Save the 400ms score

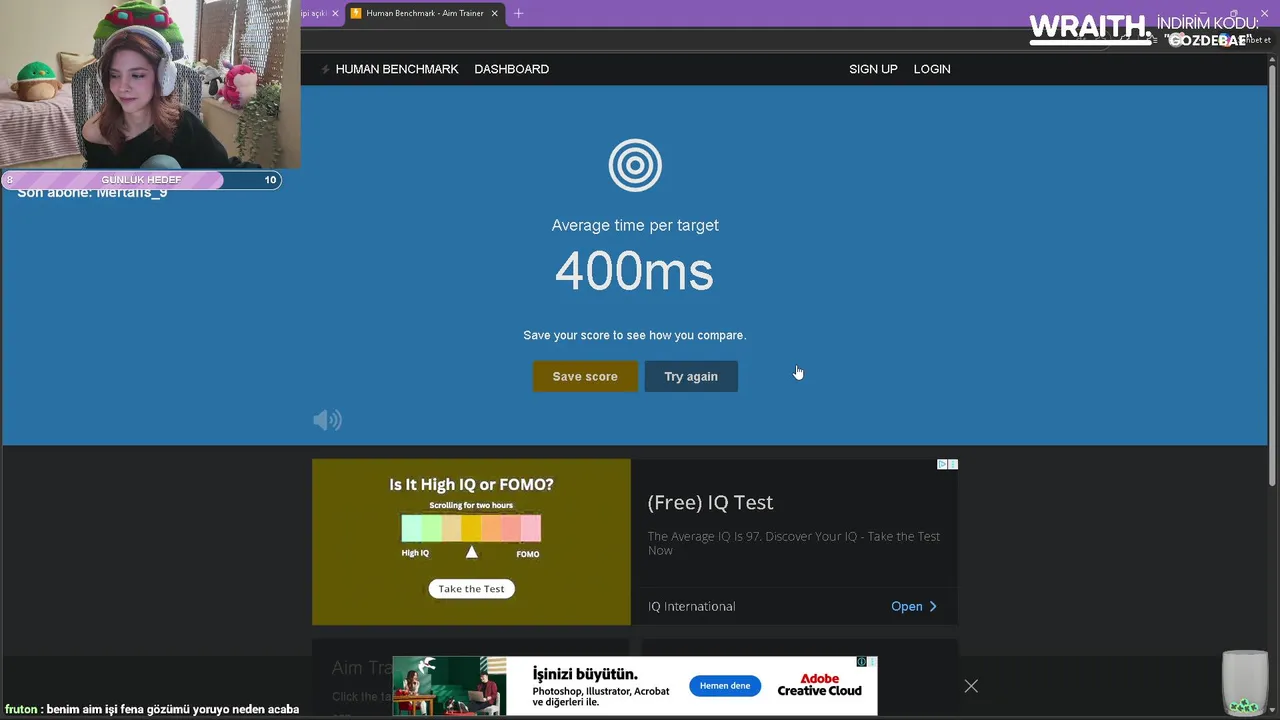click(585, 376)
